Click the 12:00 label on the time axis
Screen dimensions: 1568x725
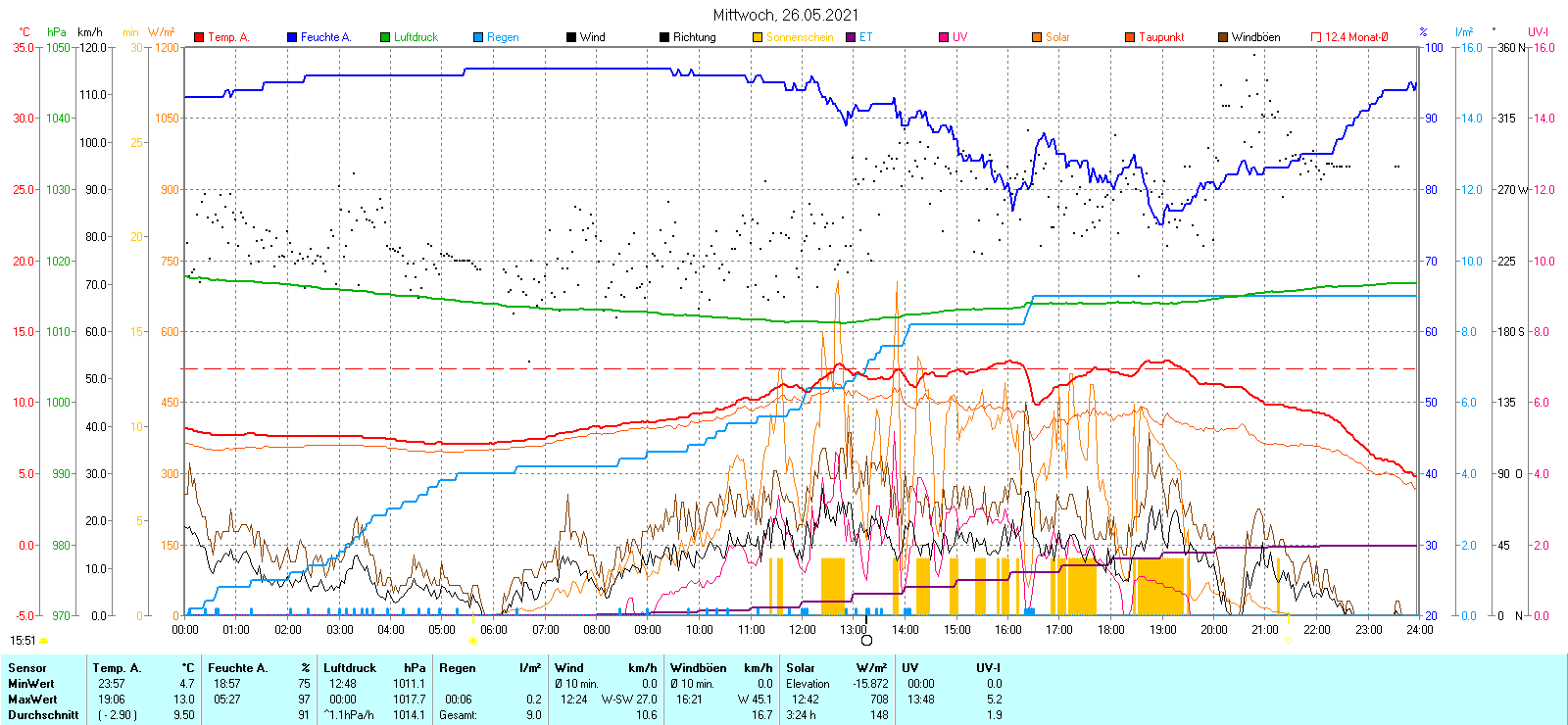[x=803, y=630]
